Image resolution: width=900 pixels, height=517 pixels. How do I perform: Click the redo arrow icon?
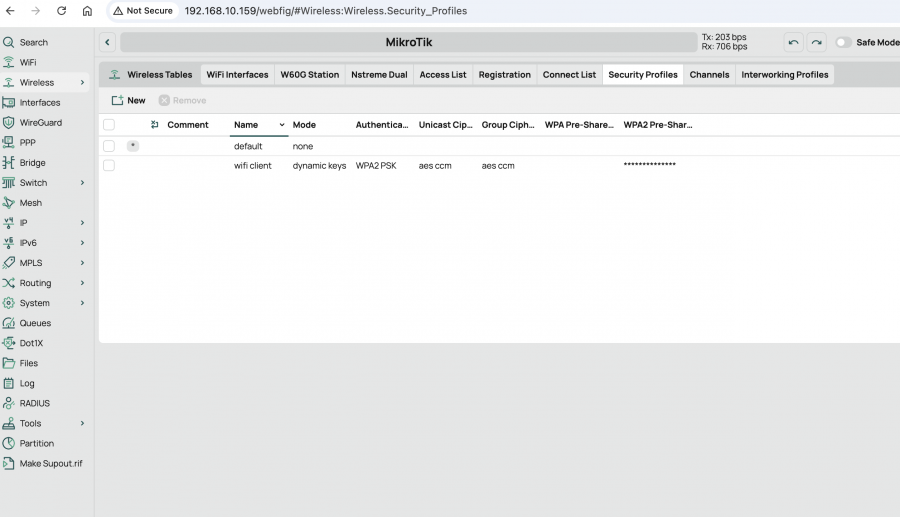[817, 43]
